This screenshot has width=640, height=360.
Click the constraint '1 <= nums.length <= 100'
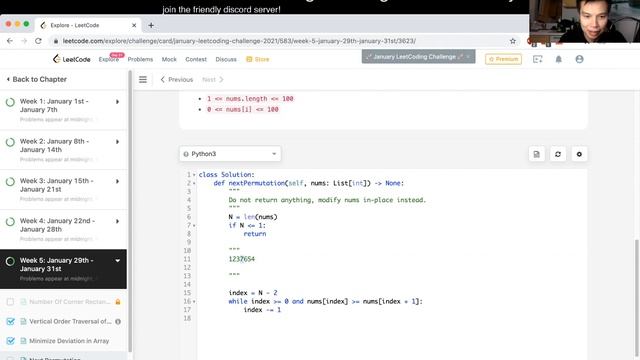[x=250, y=99]
